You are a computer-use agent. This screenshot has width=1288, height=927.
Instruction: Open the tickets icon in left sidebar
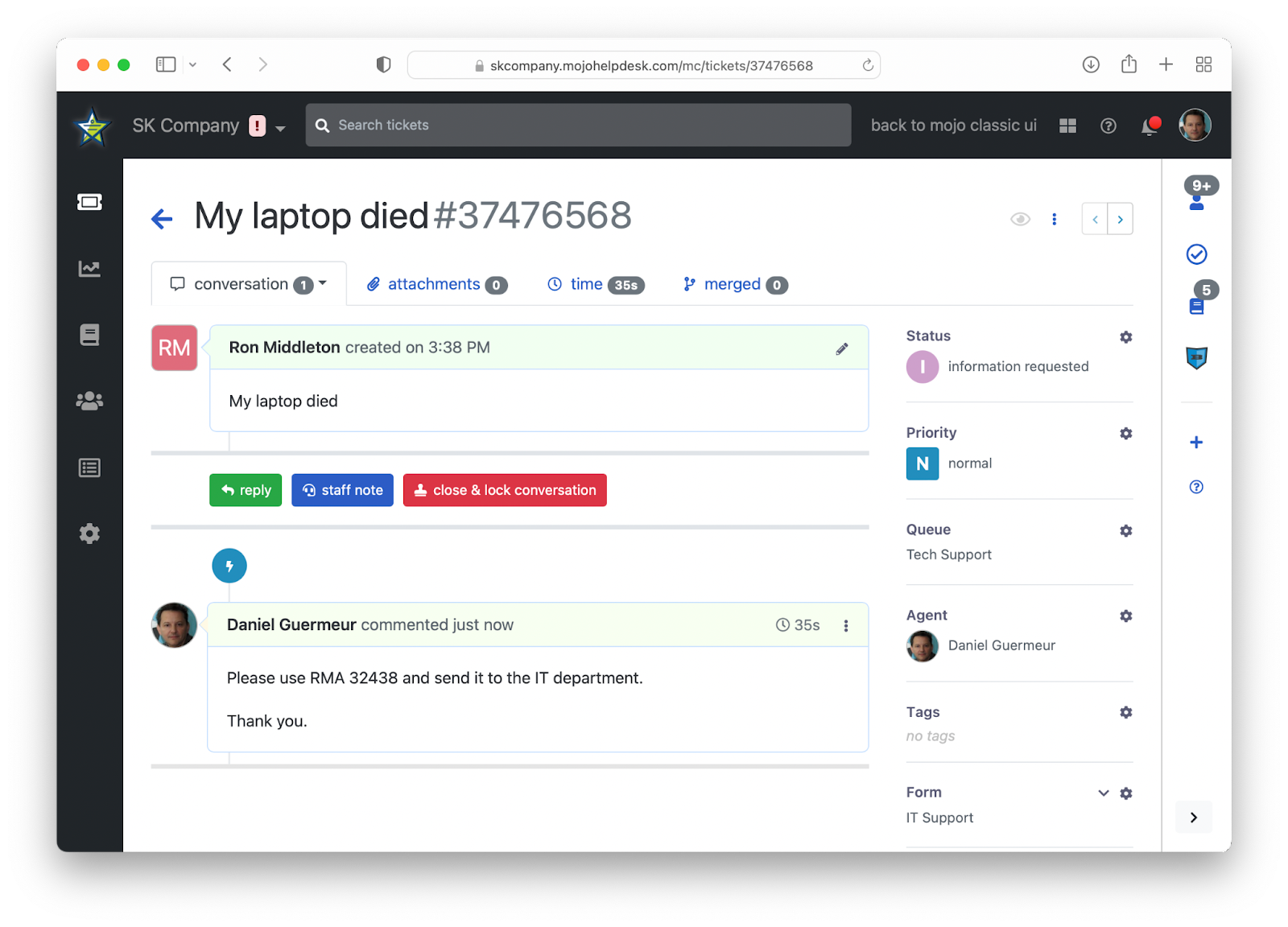(x=89, y=202)
